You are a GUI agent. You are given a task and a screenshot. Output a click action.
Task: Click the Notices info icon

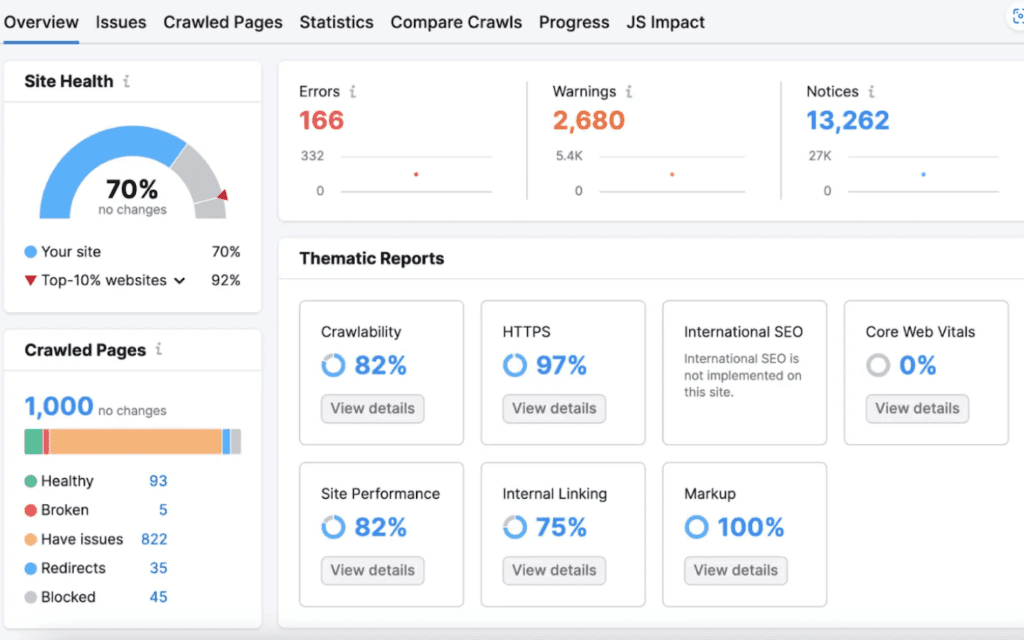tap(871, 91)
